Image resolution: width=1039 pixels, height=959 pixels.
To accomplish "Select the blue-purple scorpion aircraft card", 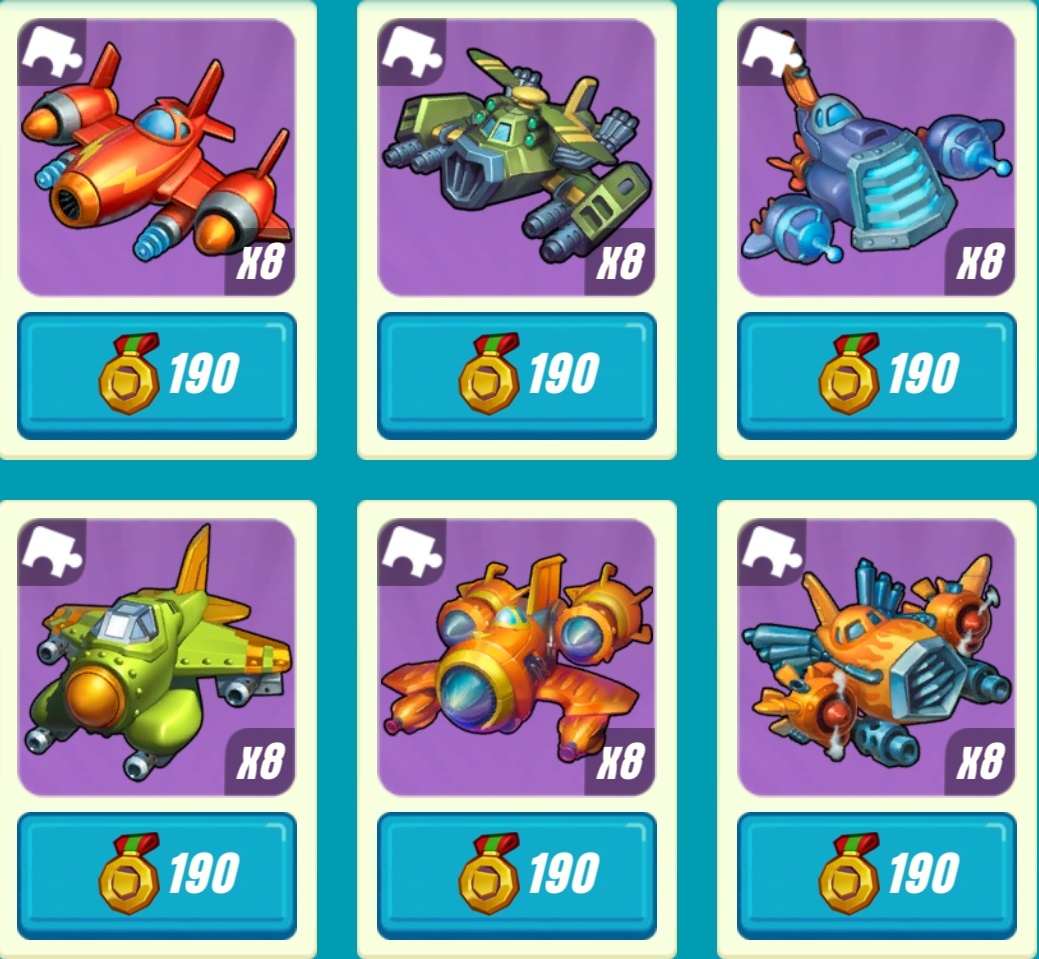I will pyautogui.click(x=876, y=158).
